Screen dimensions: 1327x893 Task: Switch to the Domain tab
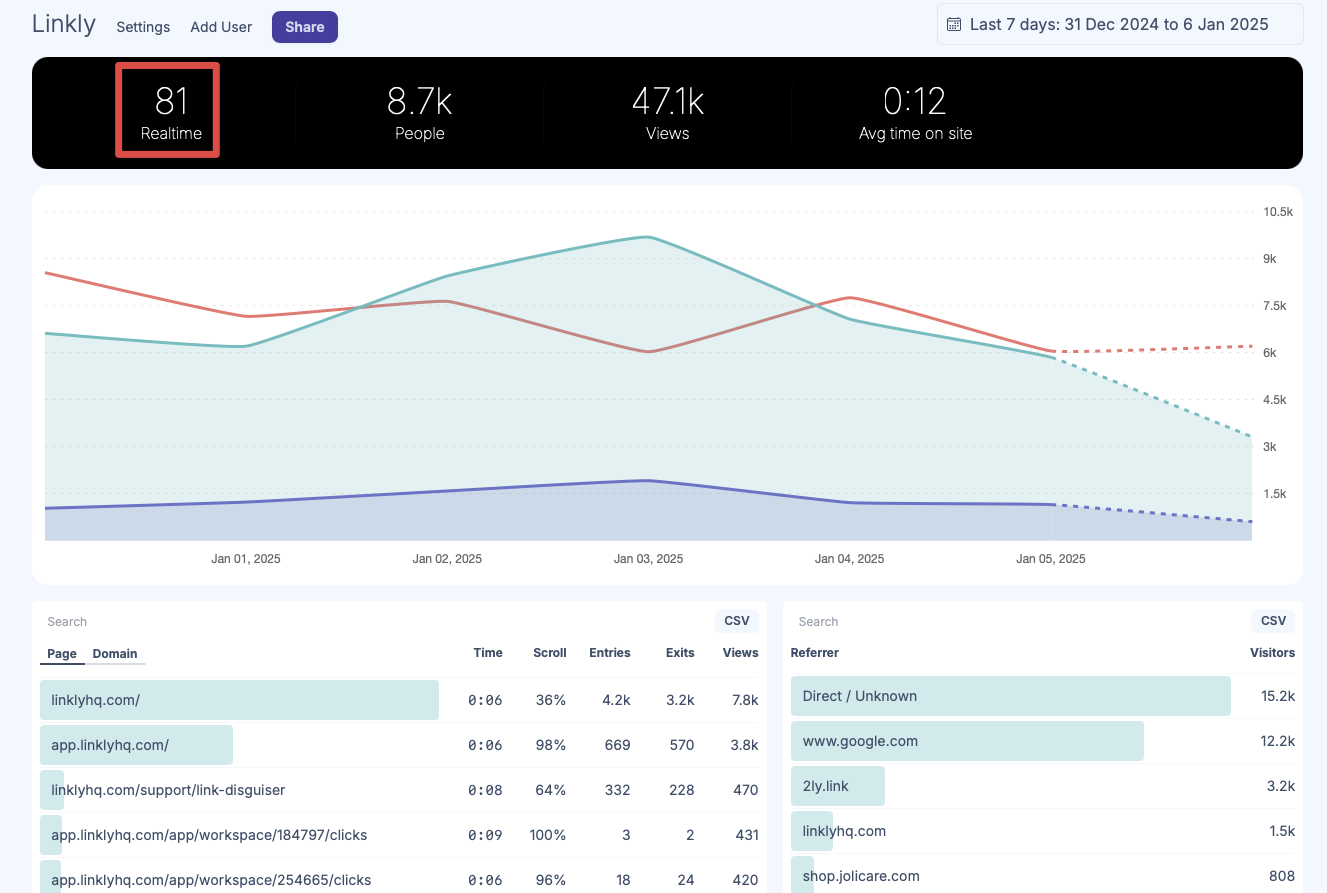pos(115,654)
